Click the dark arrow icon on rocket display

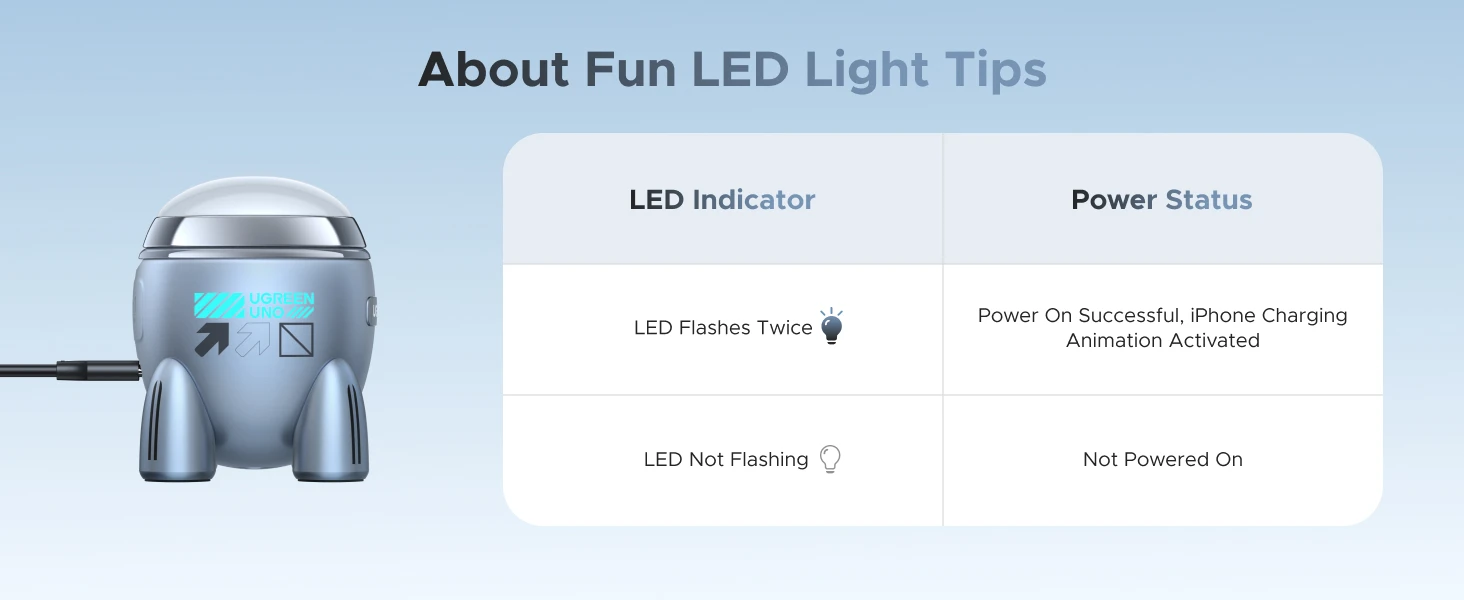pos(211,340)
